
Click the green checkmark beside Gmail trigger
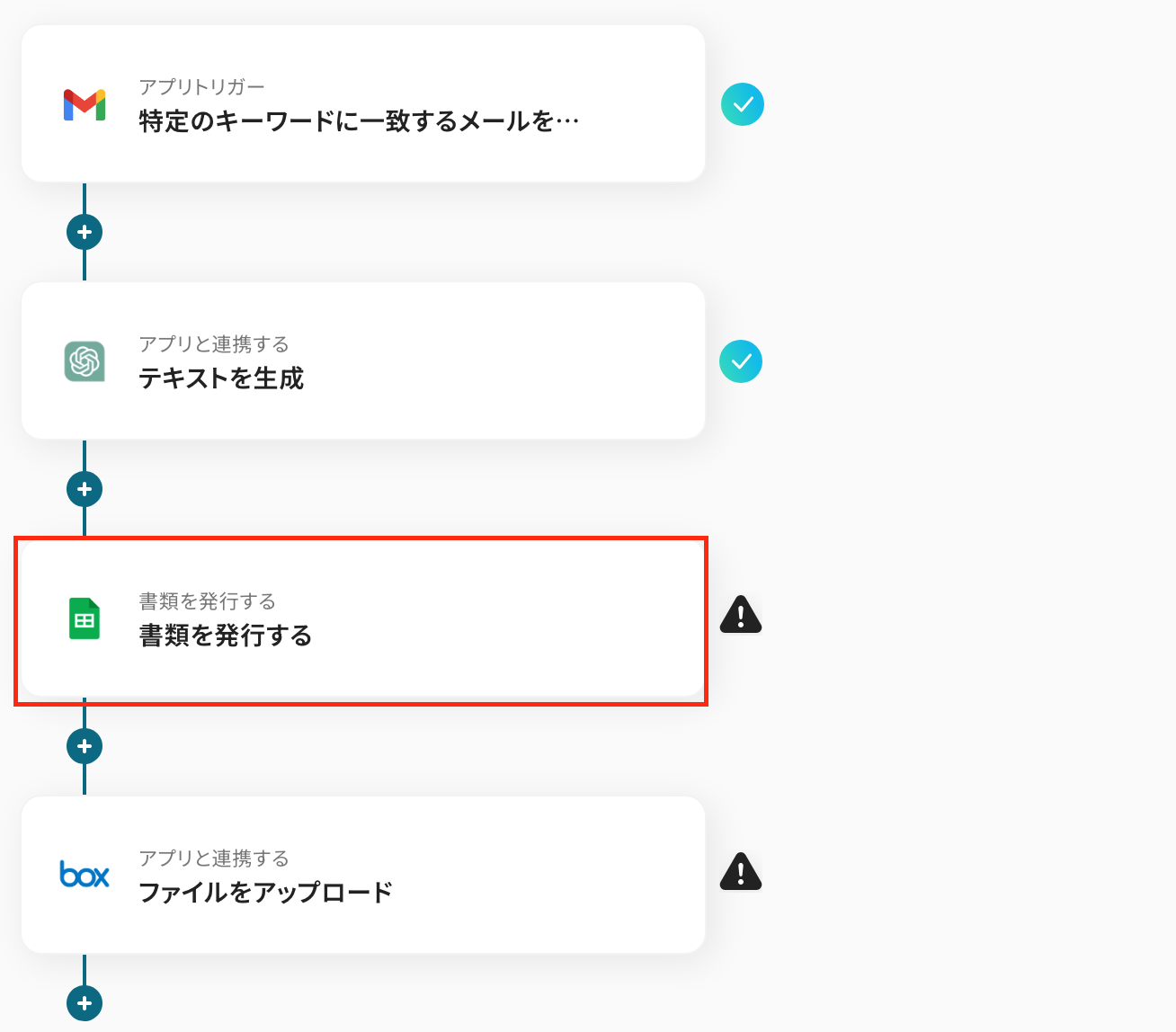click(x=743, y=104)
